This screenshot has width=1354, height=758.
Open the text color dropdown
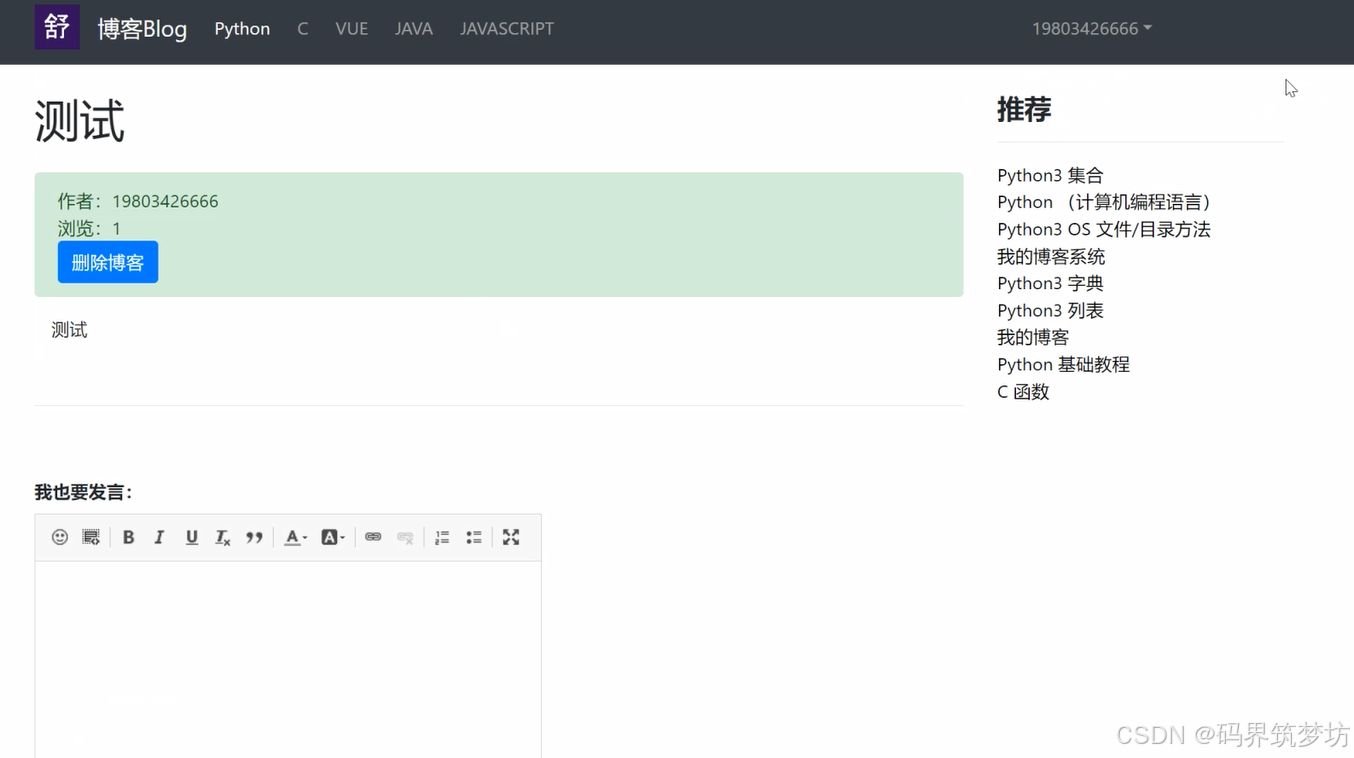tap(295, 537)
